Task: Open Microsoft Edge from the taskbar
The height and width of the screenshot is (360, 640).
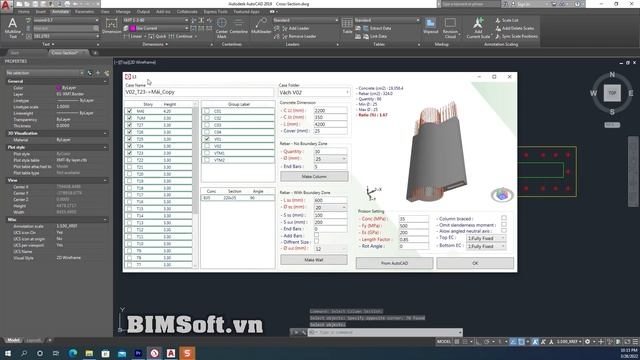Action: [x=73, y=353]
